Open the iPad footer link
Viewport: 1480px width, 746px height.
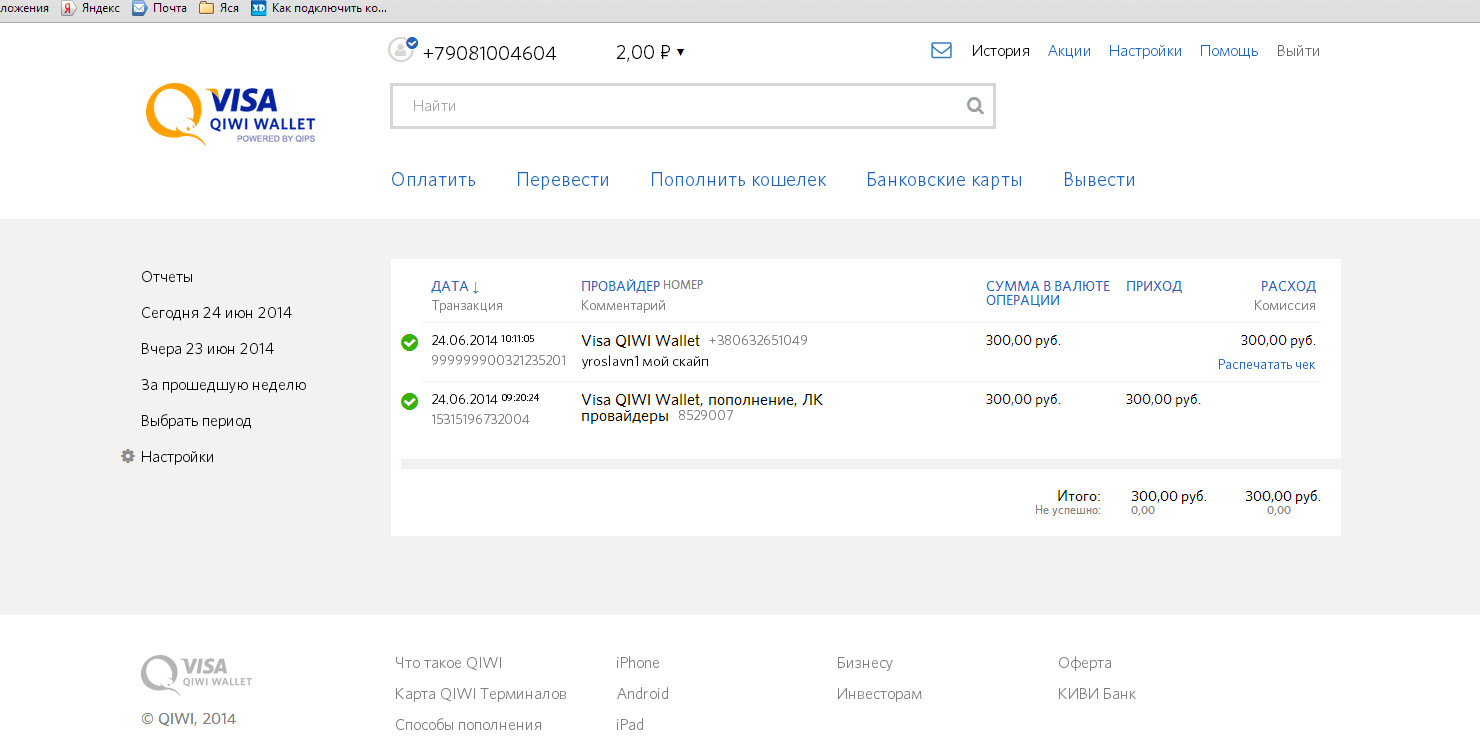coord(630,725)
